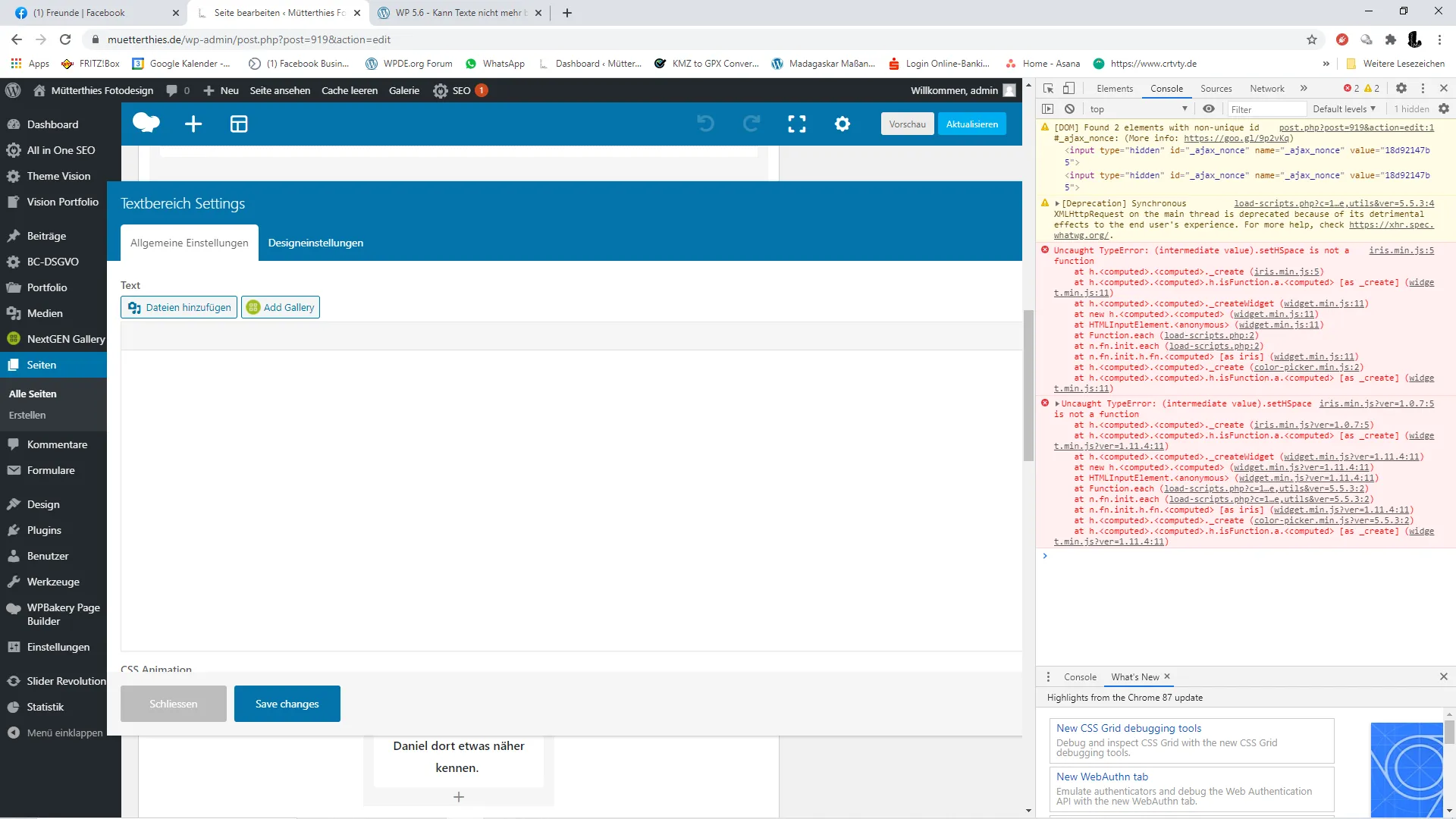The image size is (1456, 819).
Task: Open page builder settings gear
Action: tap(843, 124)
